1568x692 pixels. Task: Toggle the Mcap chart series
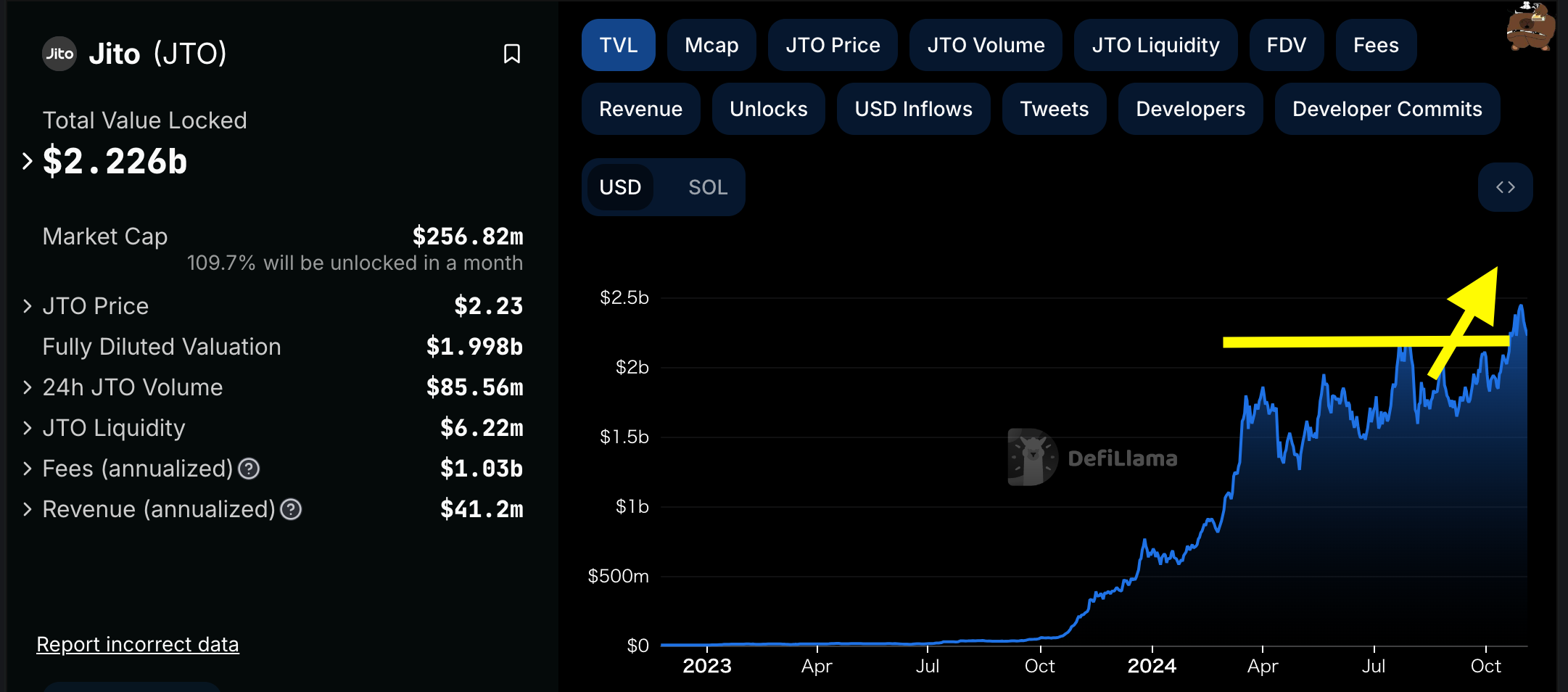[x=711, y=45]
